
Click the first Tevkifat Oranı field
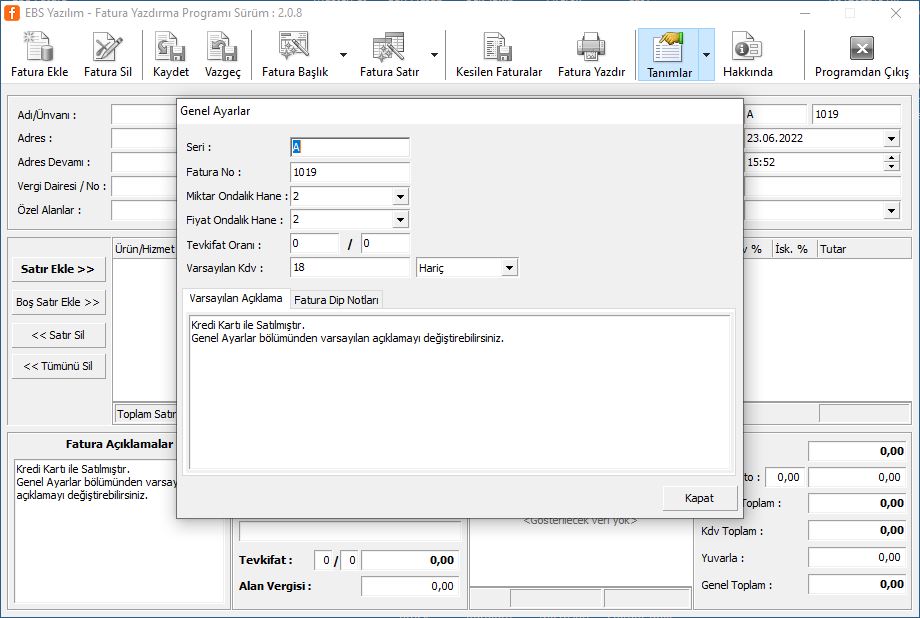click(x=314, y=244)
